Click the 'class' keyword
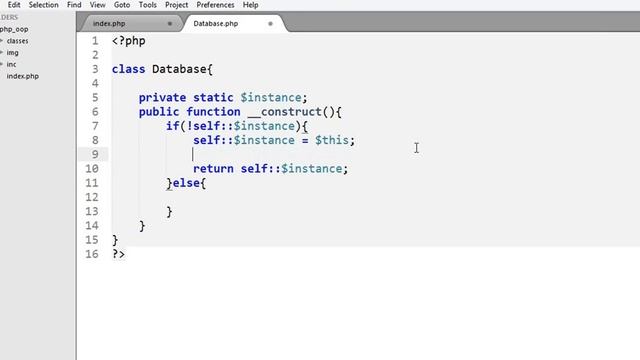The height and width of the screenshot is (360, 640). pos(129,69)
